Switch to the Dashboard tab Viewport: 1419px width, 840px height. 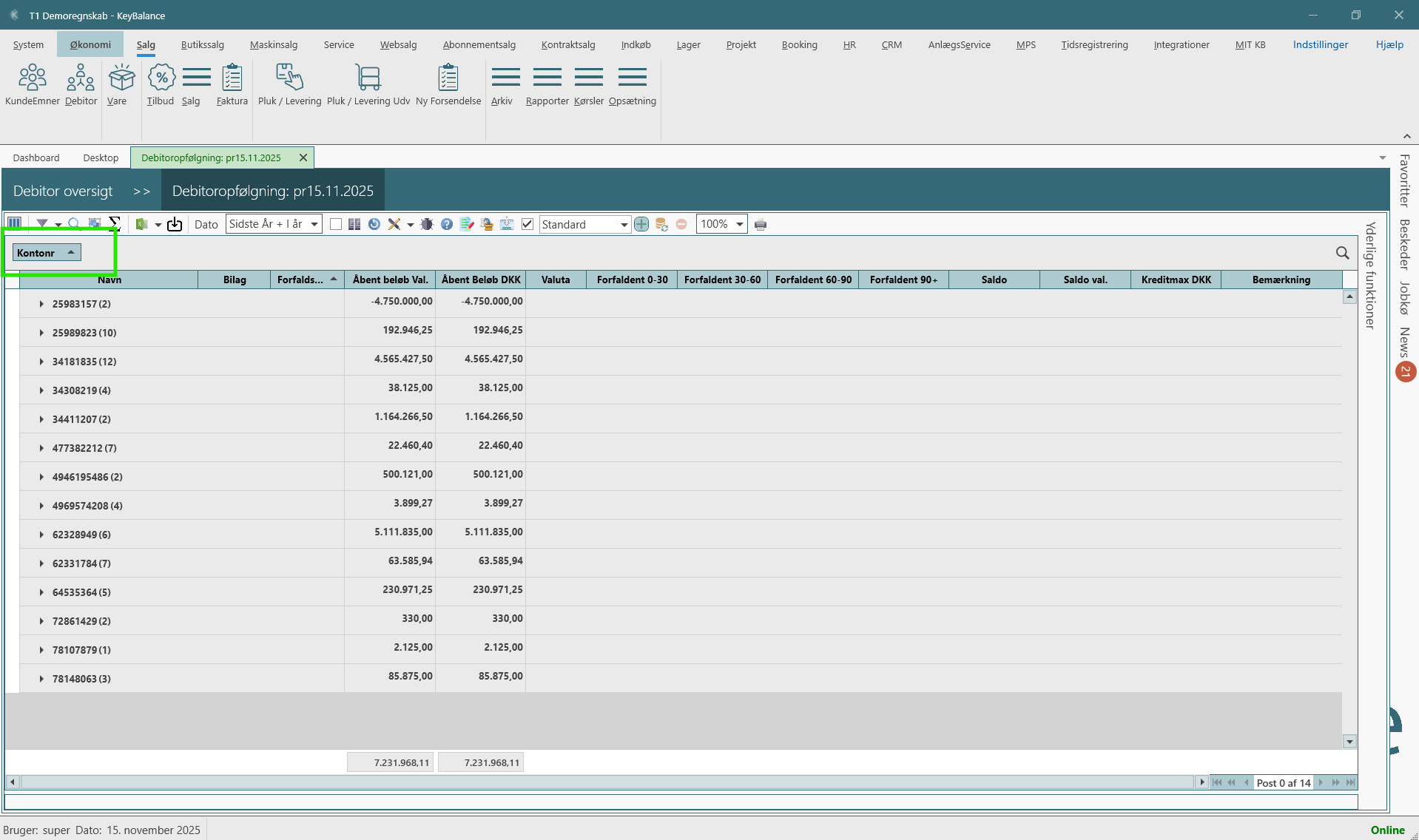coord(36,157)
